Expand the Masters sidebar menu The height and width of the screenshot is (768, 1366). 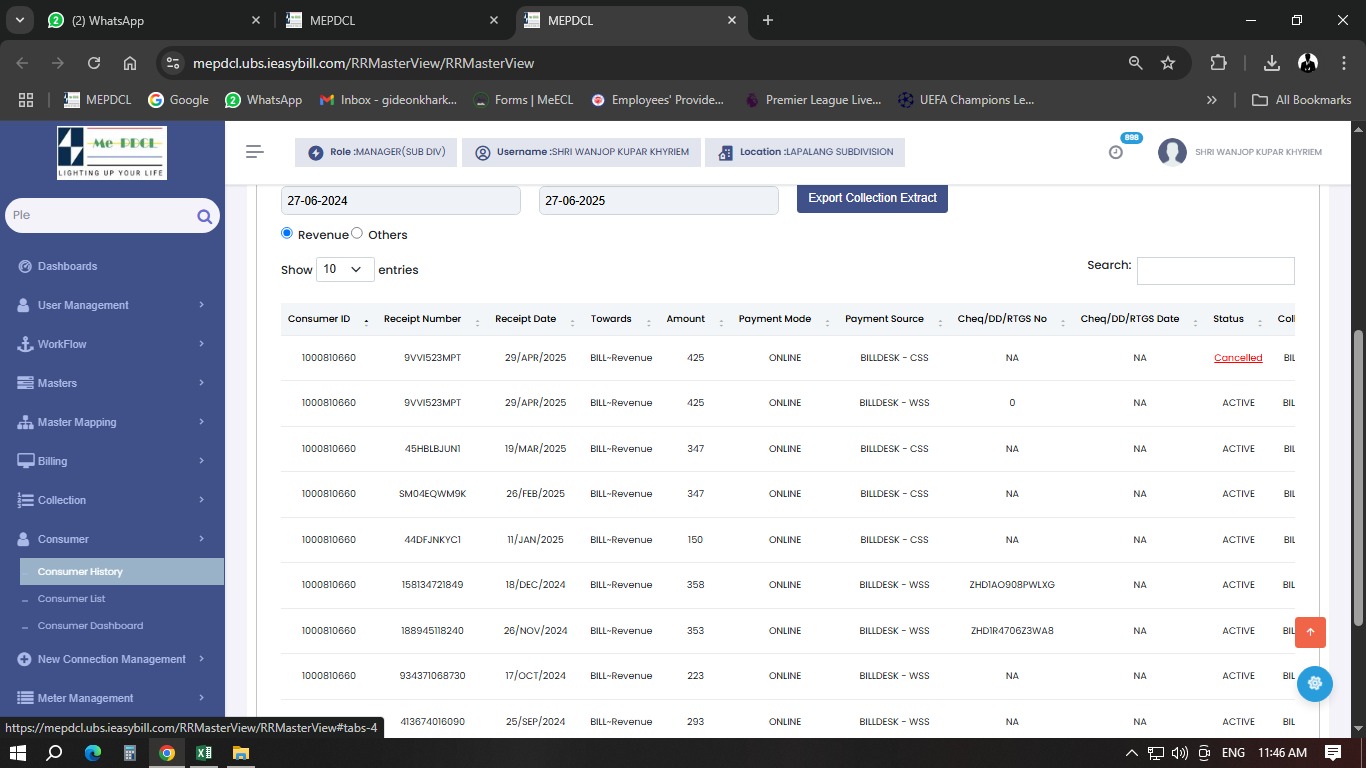tap(112, 383)
